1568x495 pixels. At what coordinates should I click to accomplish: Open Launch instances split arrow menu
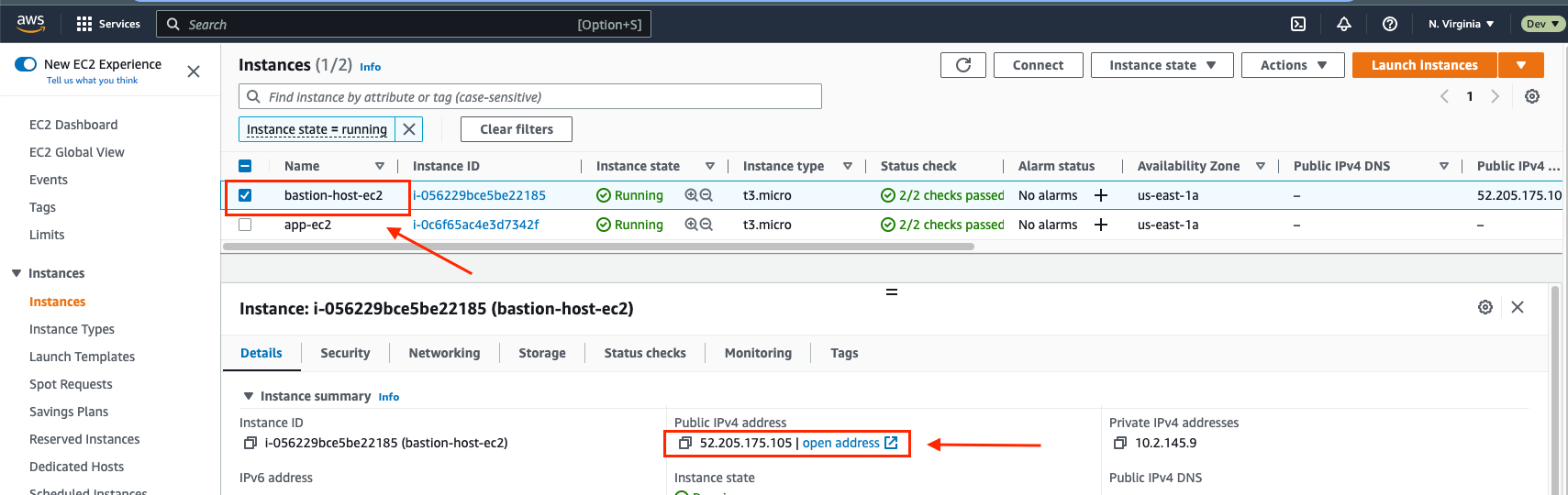(x=1521, y=65)
